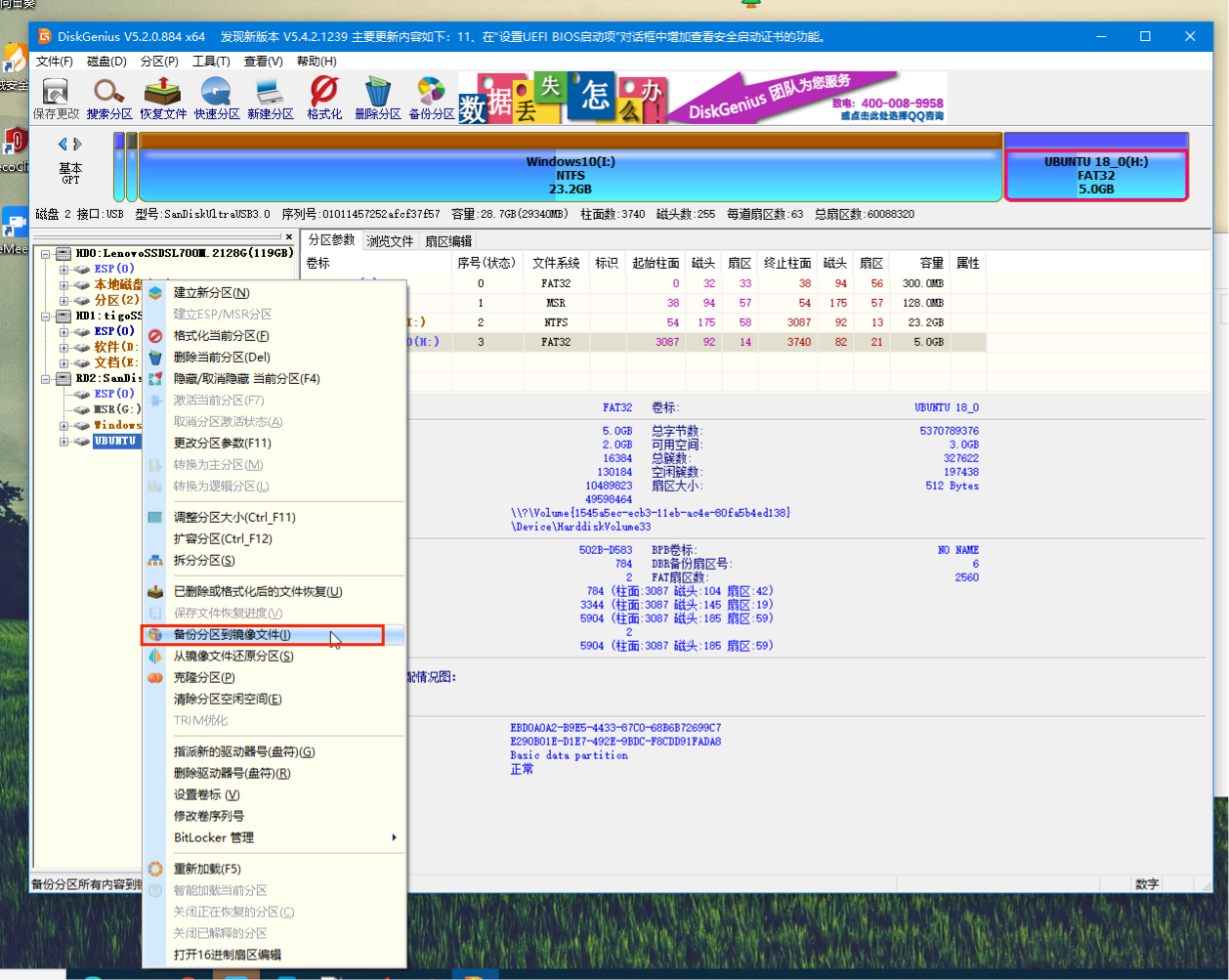Go to previous disk with blue left arrow
This screenshot has width=1229, height=980.
coord(64,145)
